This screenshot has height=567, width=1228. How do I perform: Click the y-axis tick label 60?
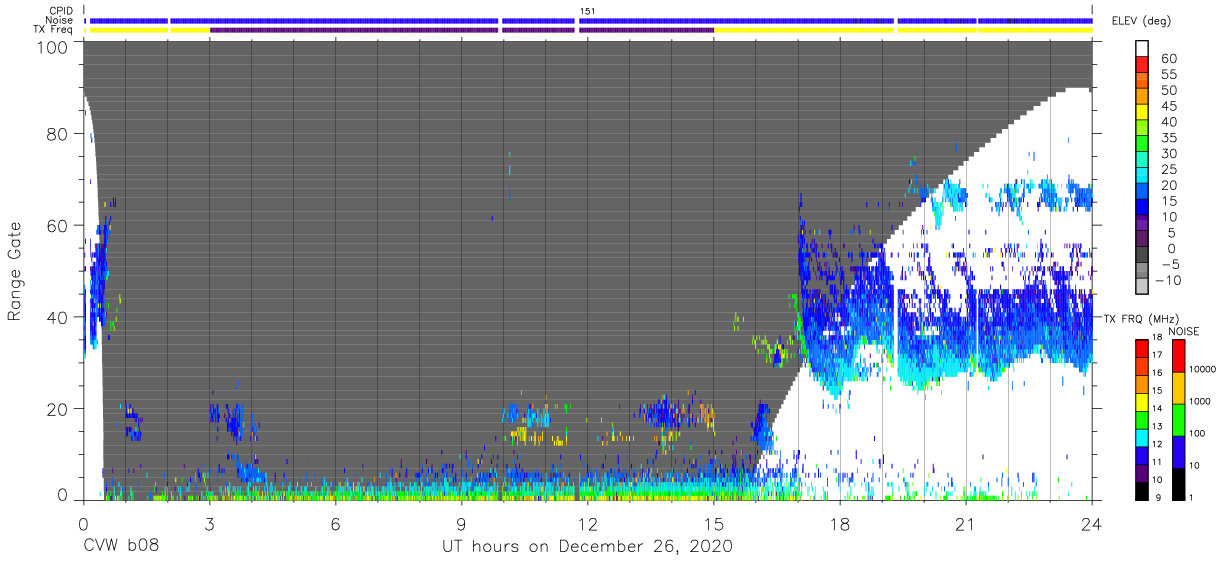tap(58, 225)
